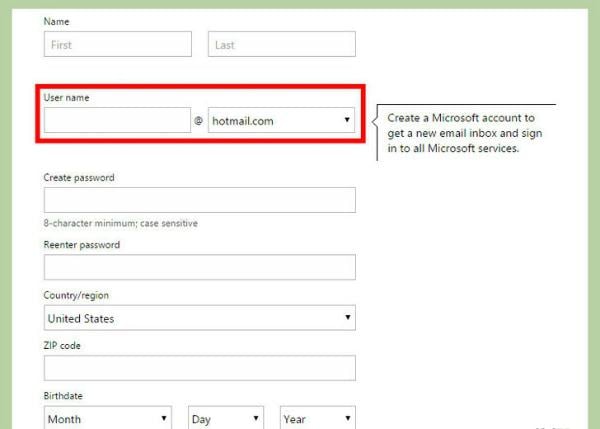Click the 'ZIP code' label
Viewport: 600px width, 429px height.
[x=62, y=346]
